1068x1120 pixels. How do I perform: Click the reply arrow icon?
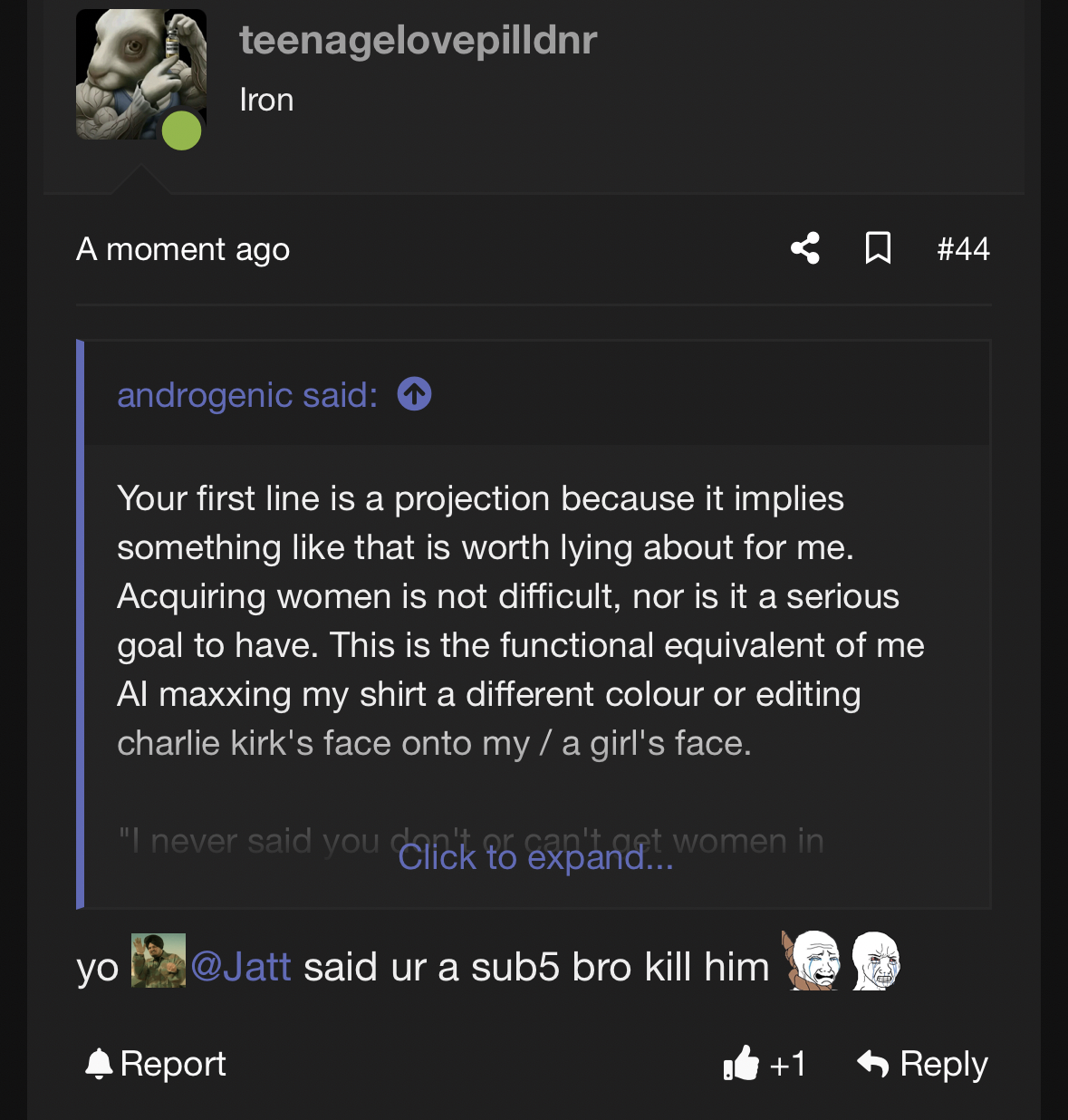(874, 1063)
